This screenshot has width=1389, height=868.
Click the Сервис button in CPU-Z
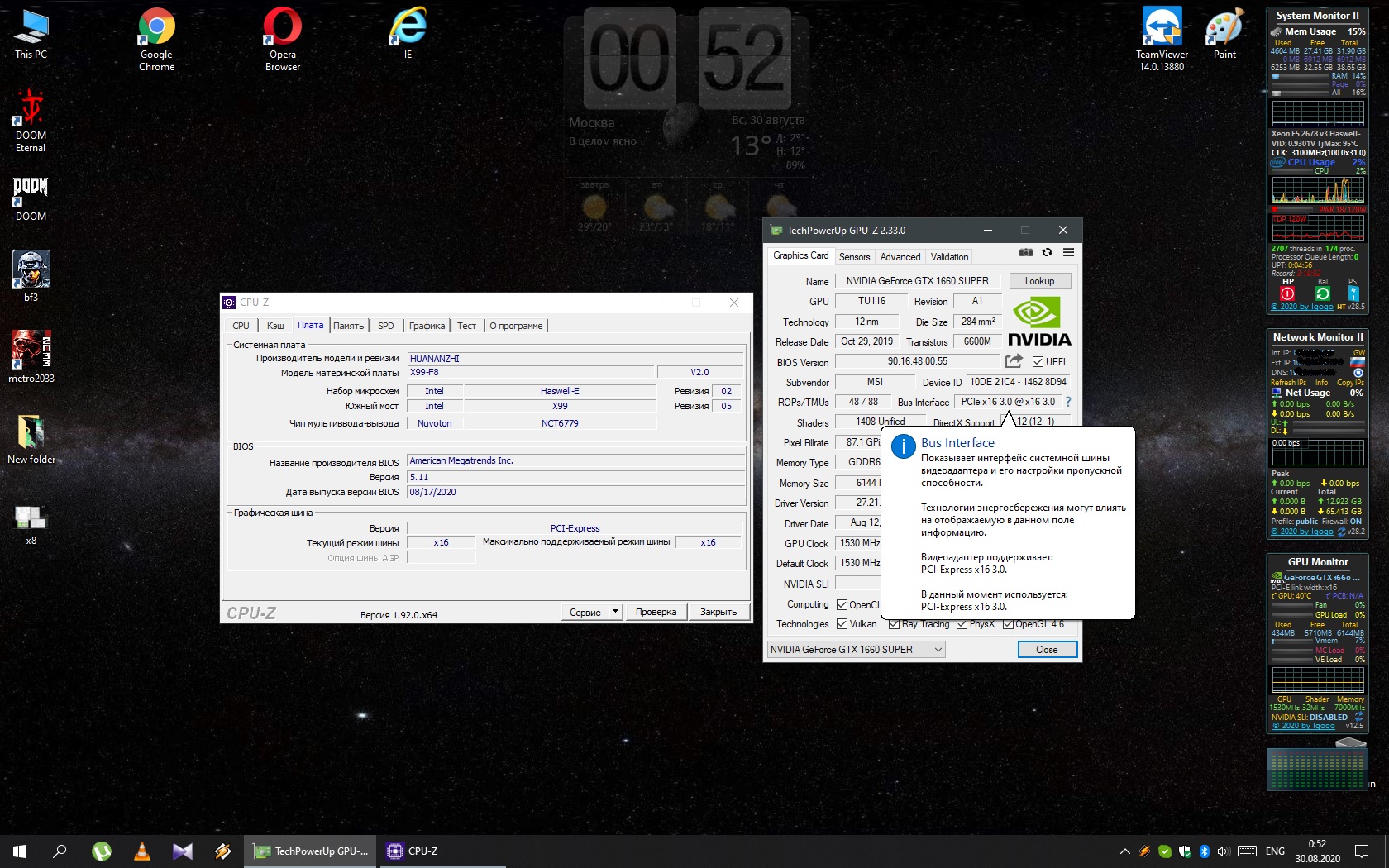point(585,612)
